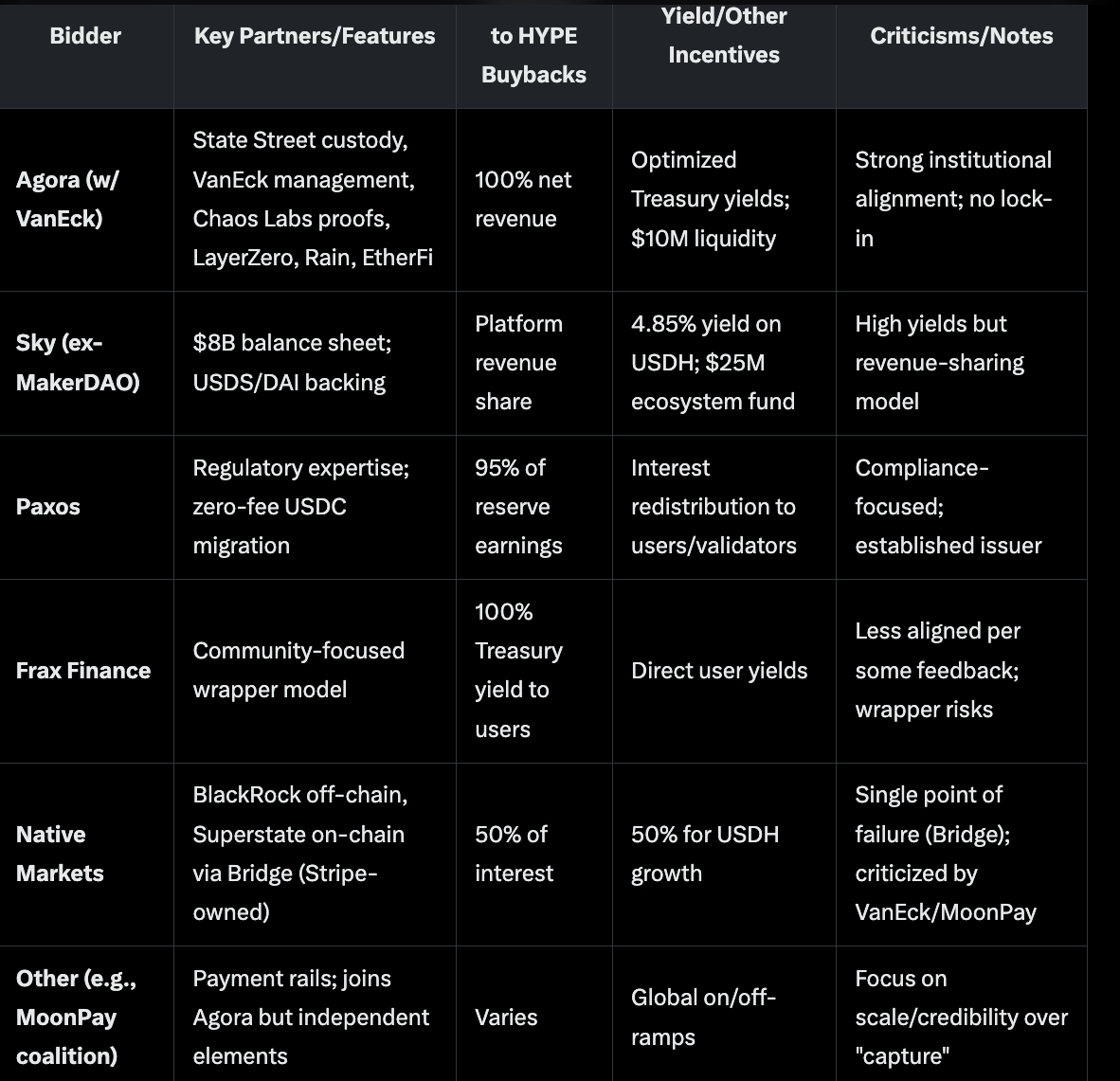Click the MoonPay coalition row label
1120x1081 pixels.
pyautogui.click(x=77, y=1018)
